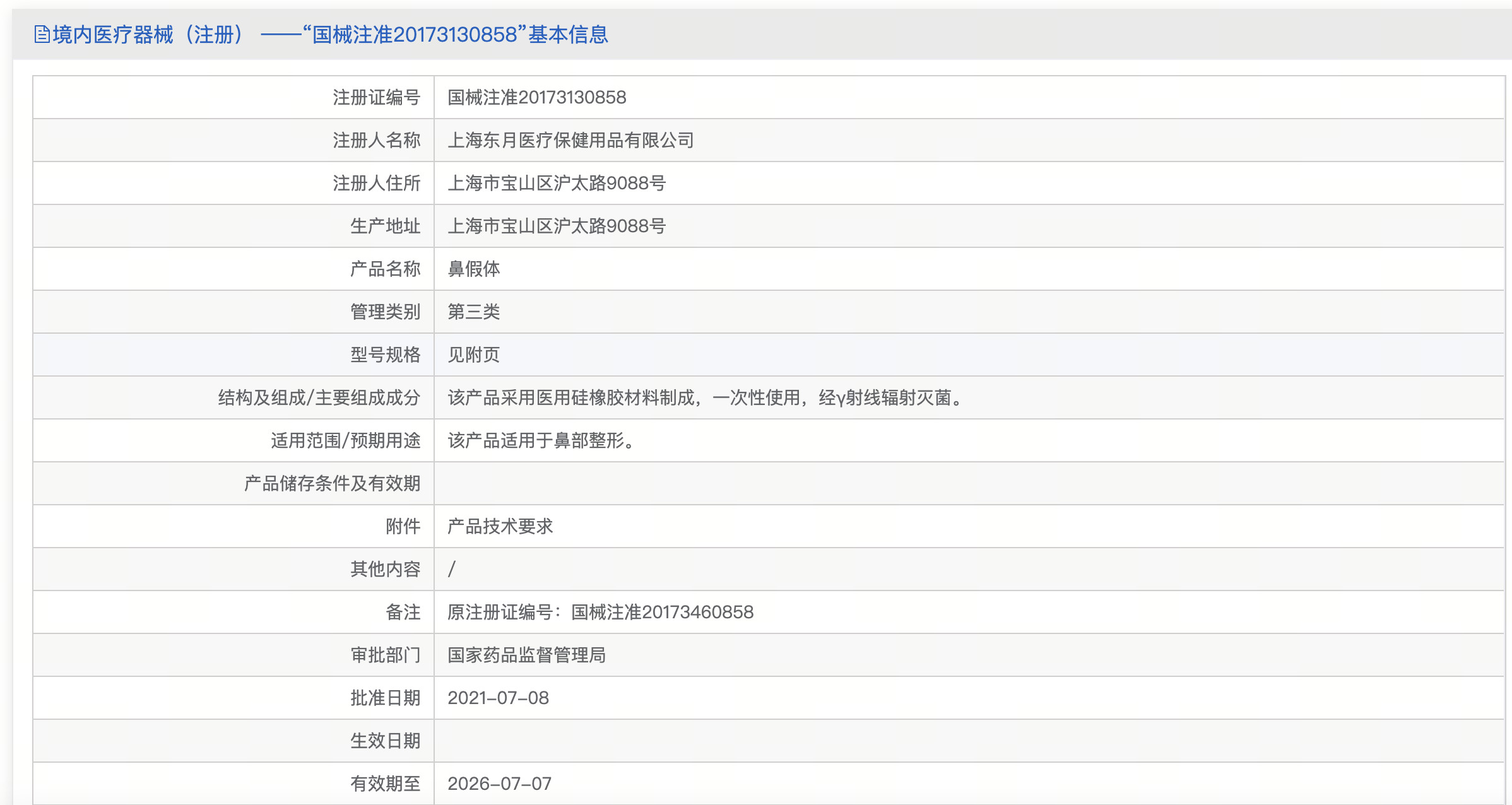This screenshot has width=1512, height=805.
Task: Click the 适用范围/预期用途 label
Action: tap(346, 440)
